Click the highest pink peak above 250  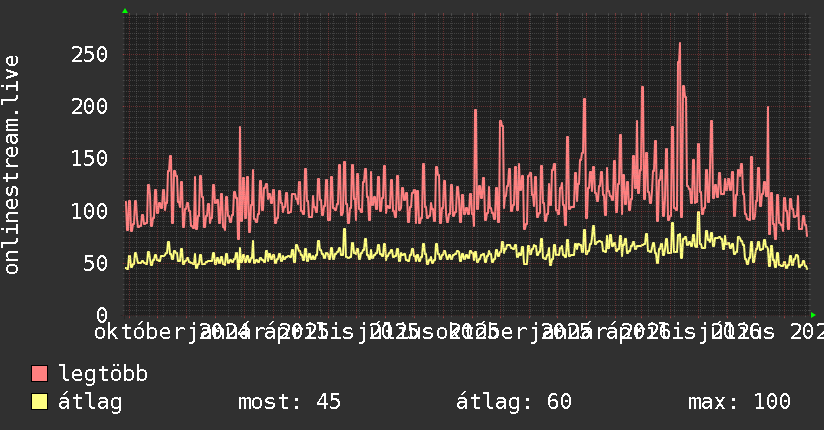point(679,44)
